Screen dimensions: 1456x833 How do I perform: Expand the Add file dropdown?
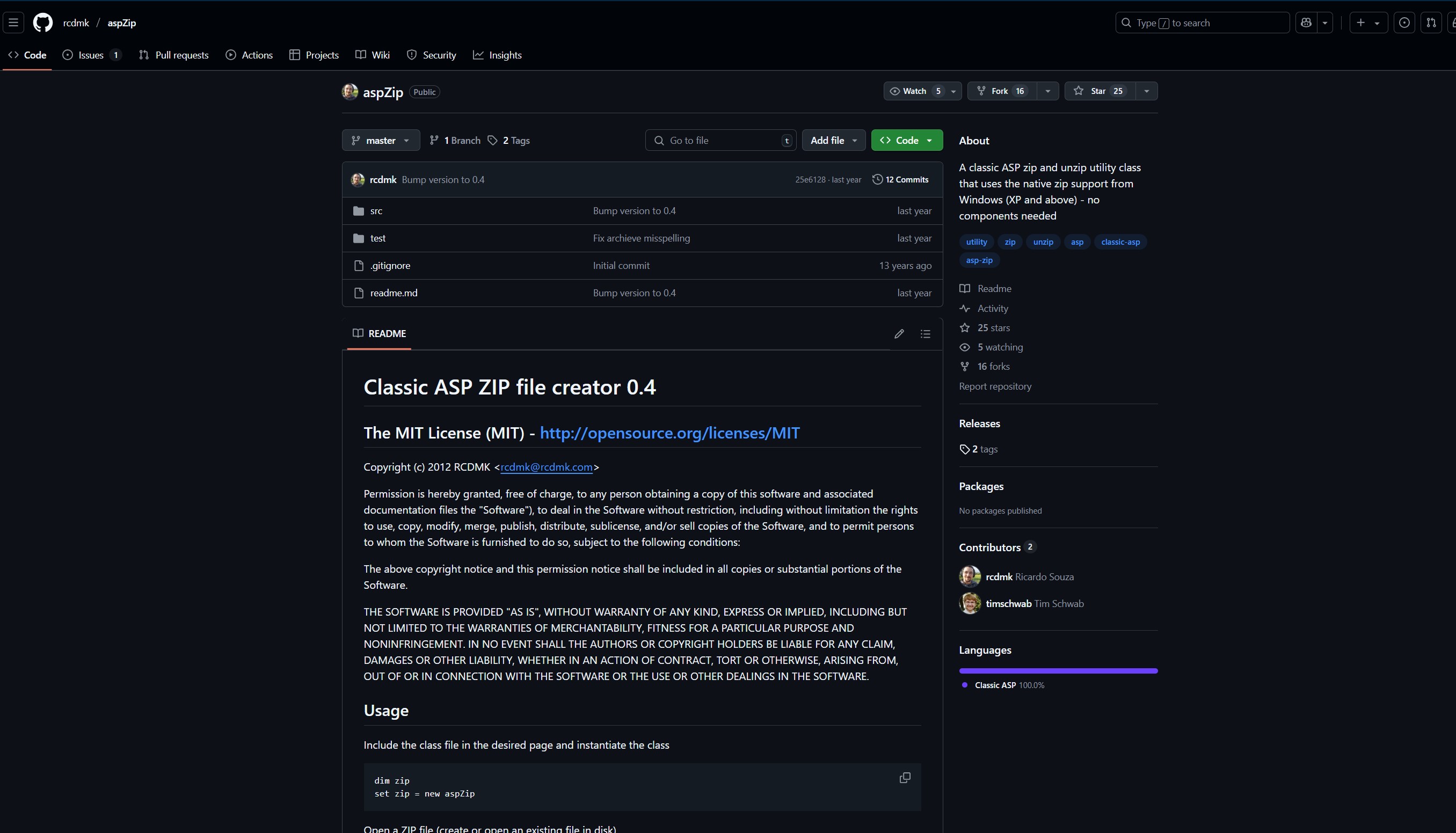point(833,140)
